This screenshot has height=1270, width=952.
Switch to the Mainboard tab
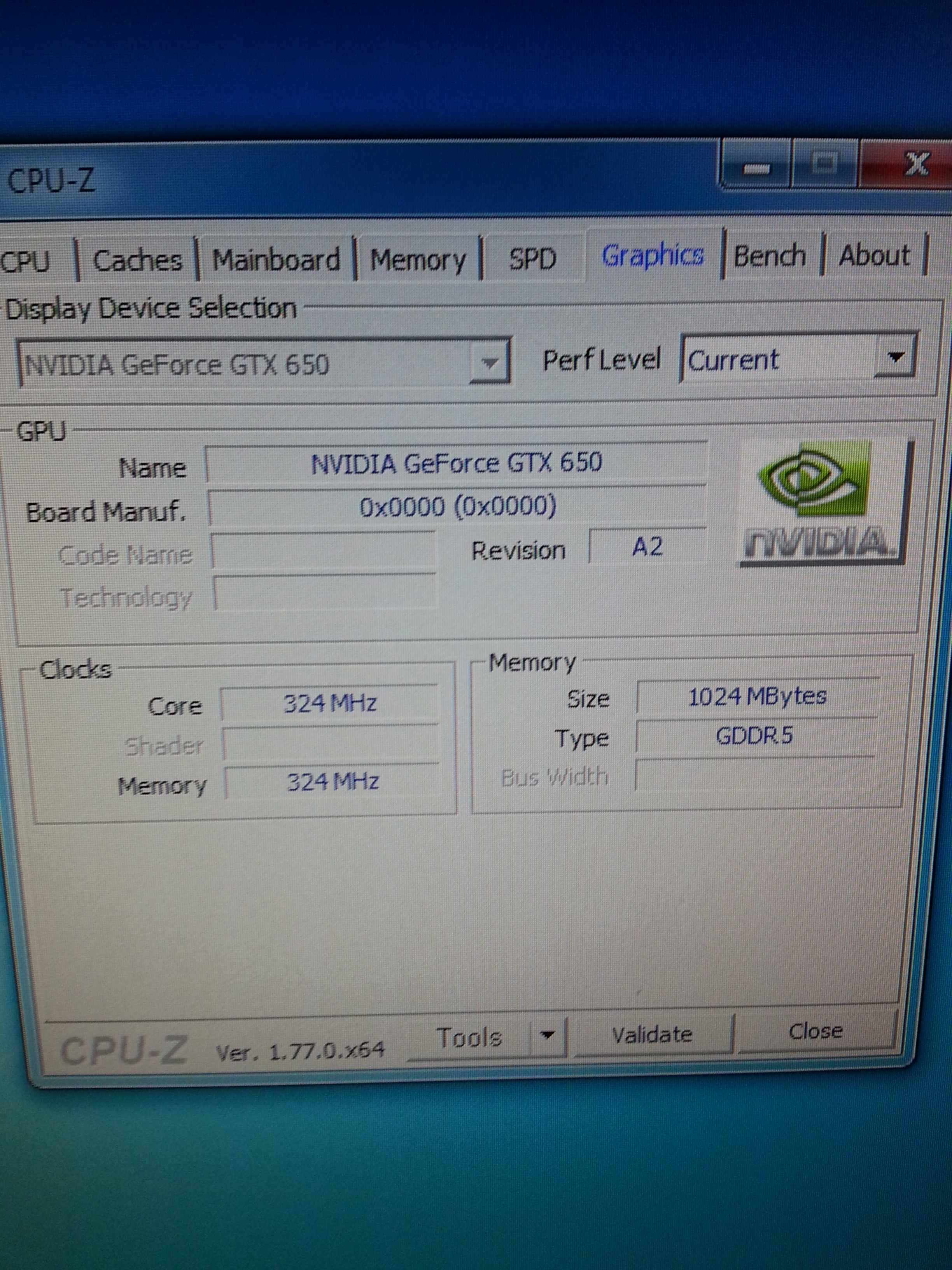[276, 260]
